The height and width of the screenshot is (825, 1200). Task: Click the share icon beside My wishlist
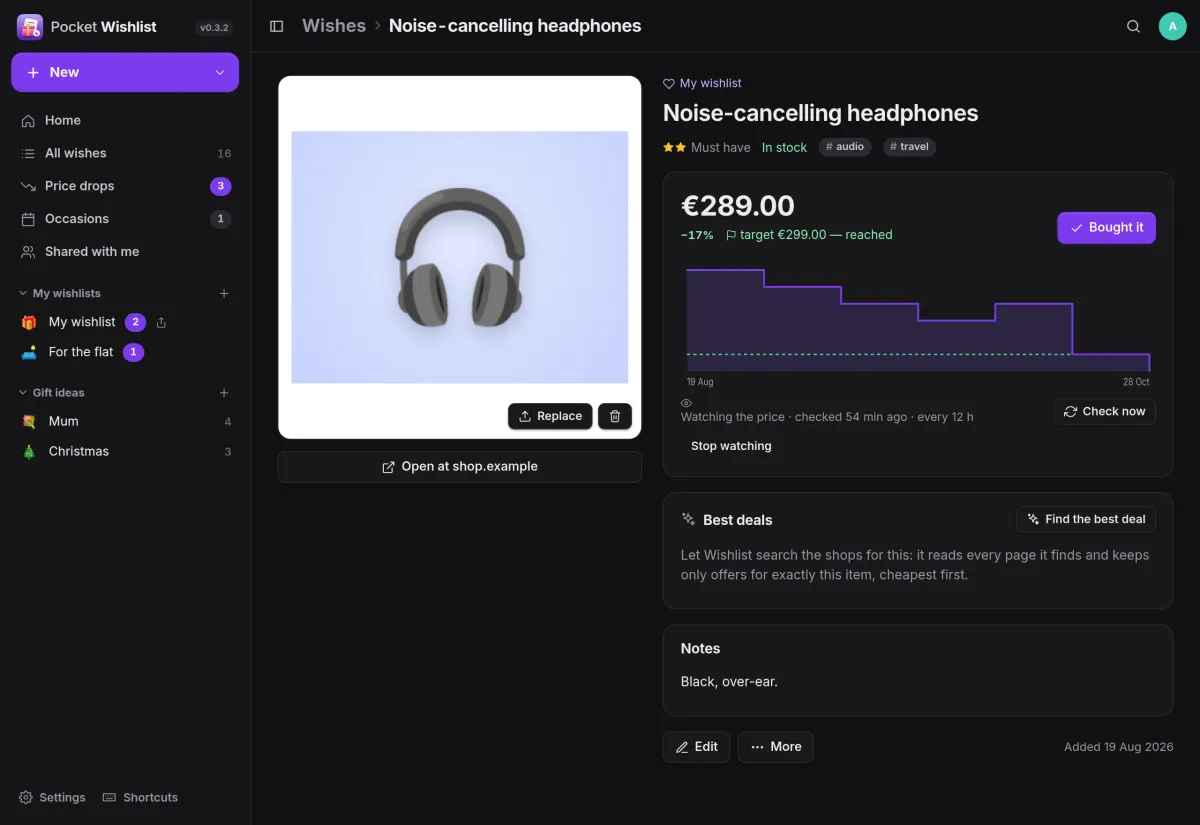pos(161,323)
